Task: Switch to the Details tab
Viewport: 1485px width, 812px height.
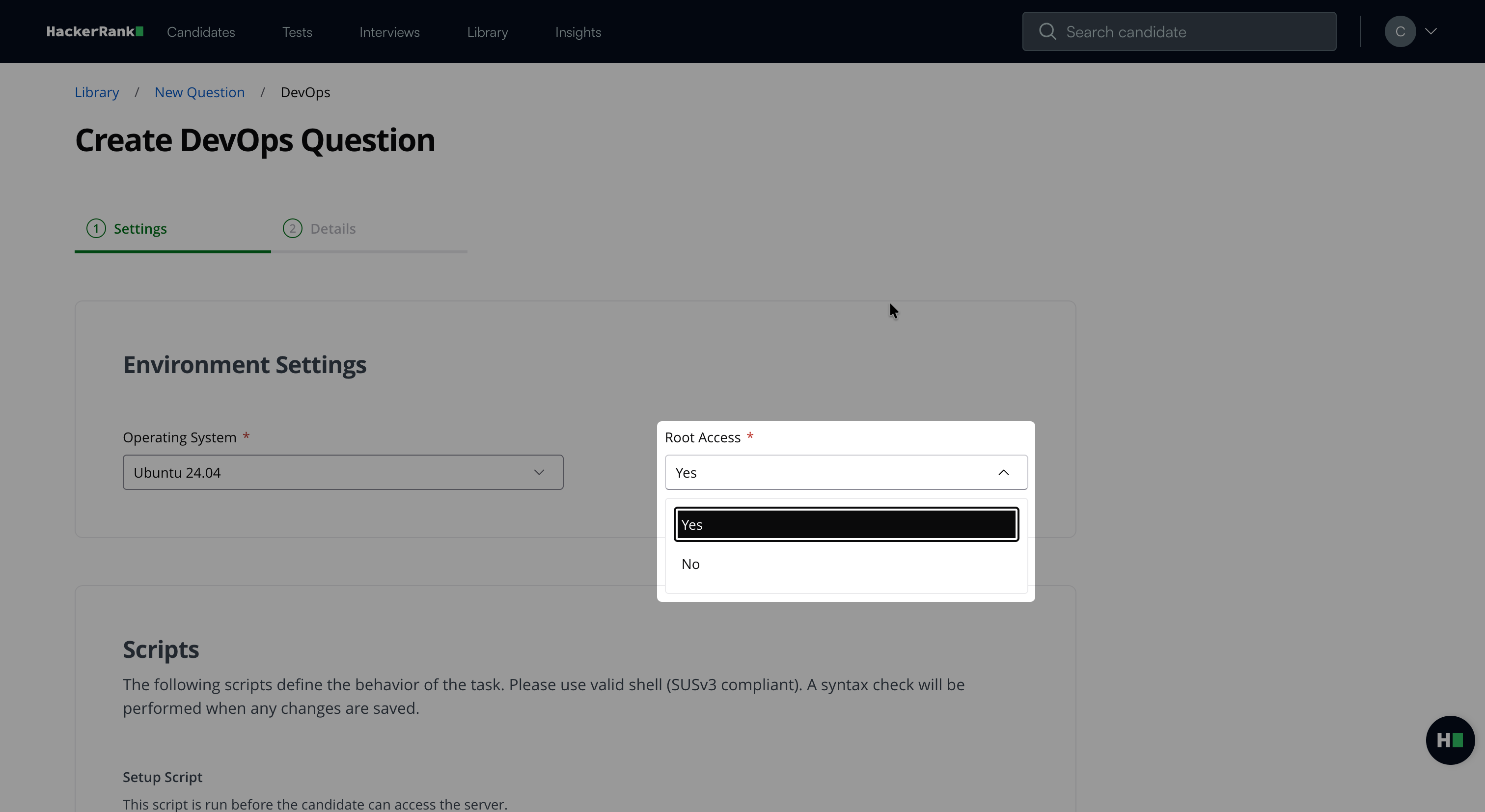Action: coord(332,229)
